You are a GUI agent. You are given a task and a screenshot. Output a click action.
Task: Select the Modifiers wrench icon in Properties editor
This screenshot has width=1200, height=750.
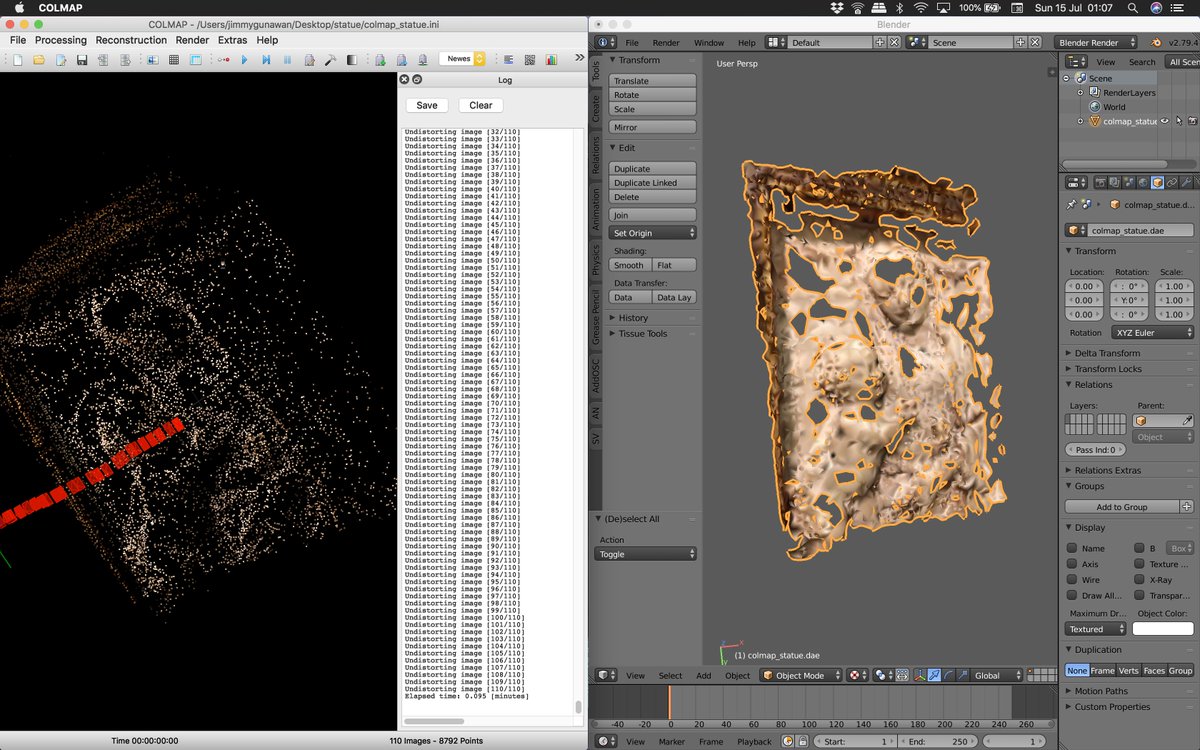pos(1187,182)
